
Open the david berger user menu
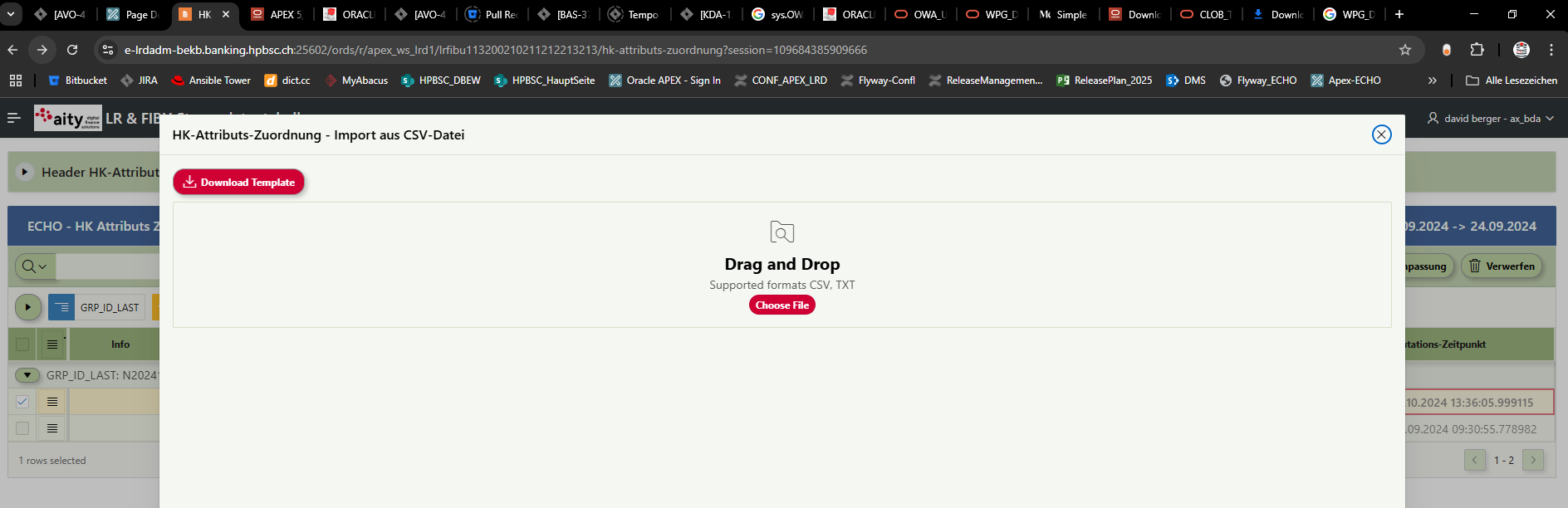tap(1490, 119)
